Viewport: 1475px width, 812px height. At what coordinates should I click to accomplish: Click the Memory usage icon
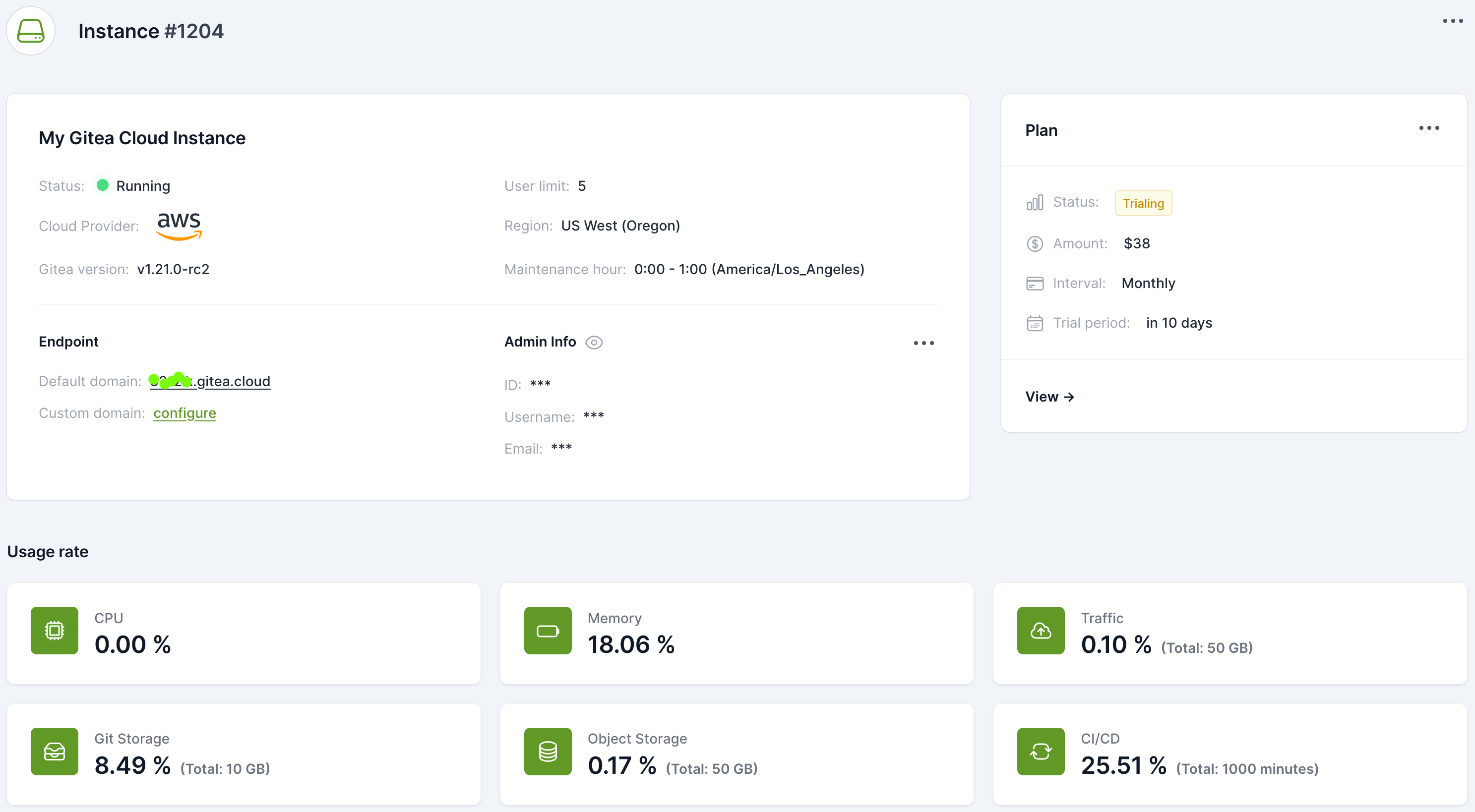point(548,630)
